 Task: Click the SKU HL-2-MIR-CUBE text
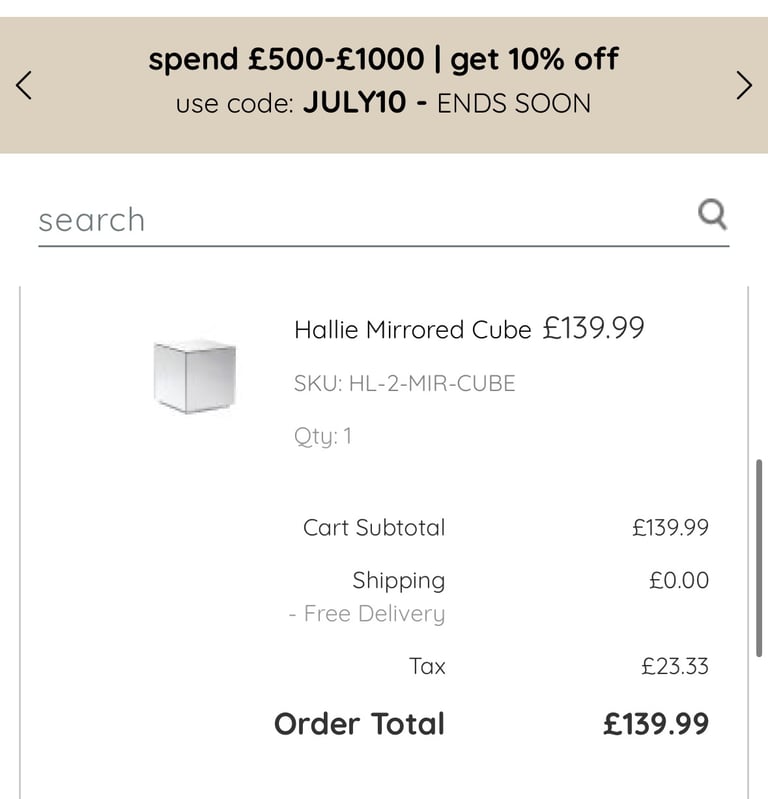pyautogui.click(x=405, y=383)
